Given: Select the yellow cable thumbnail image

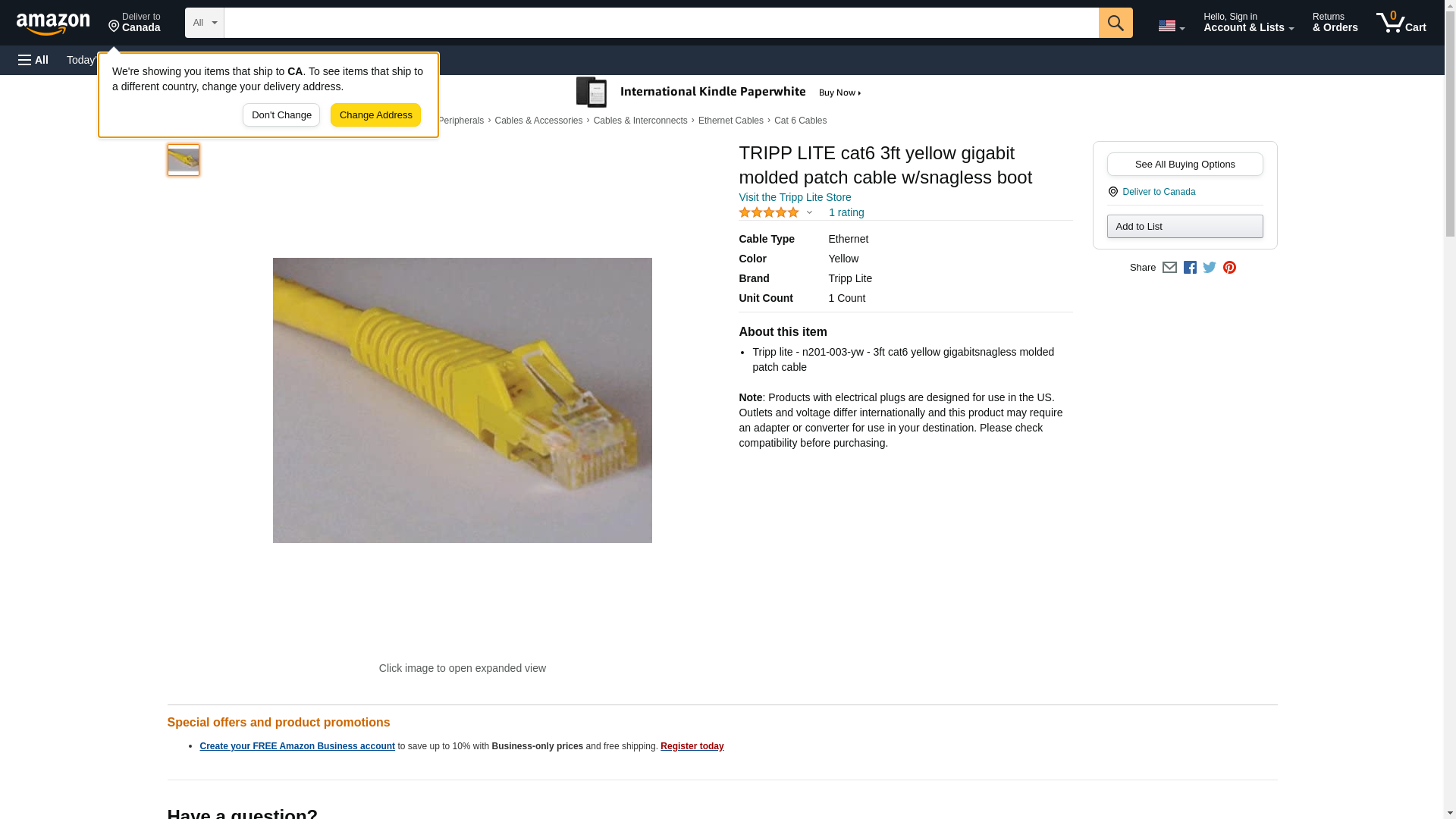Looking at the screenshot, I should (183, 160).
